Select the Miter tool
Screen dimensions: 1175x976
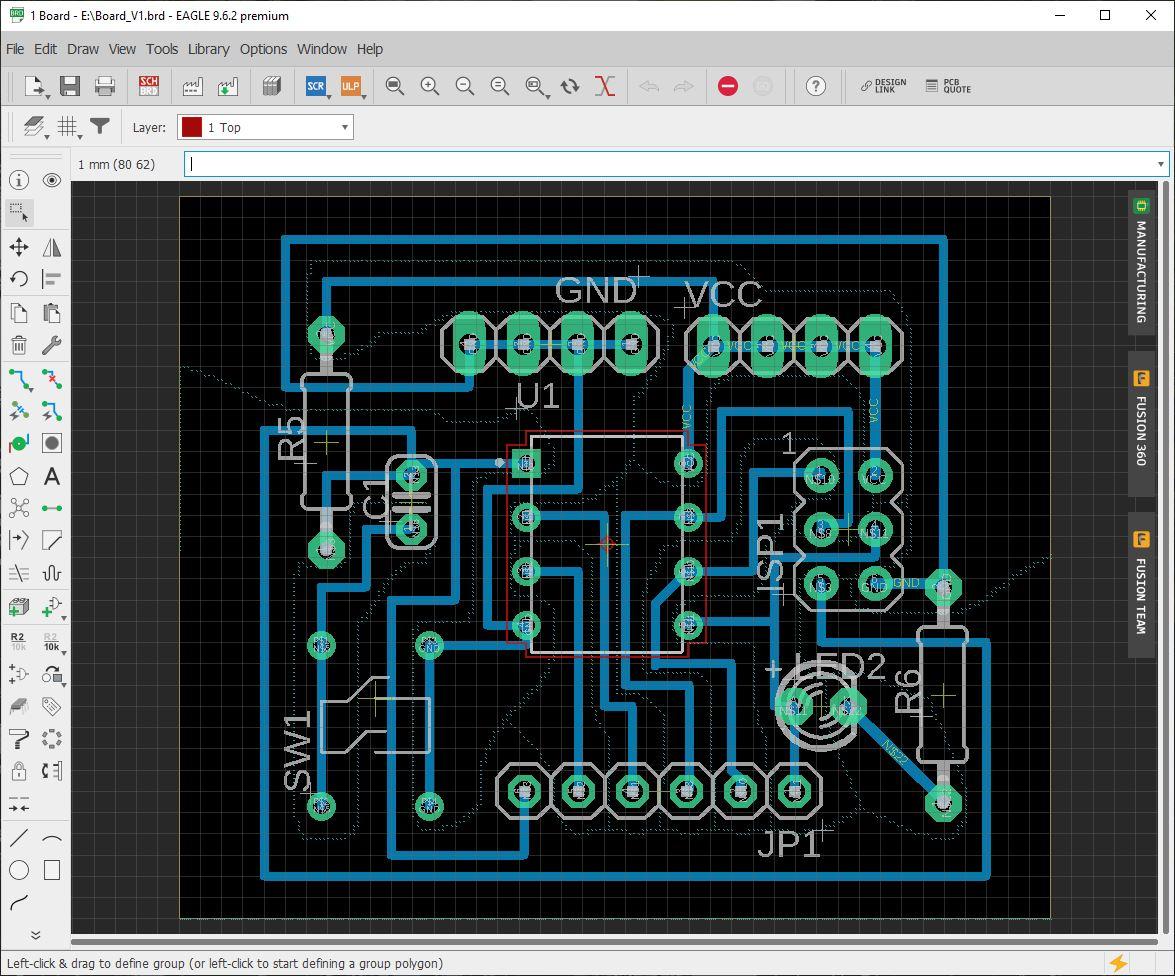(x=52, y=540)
